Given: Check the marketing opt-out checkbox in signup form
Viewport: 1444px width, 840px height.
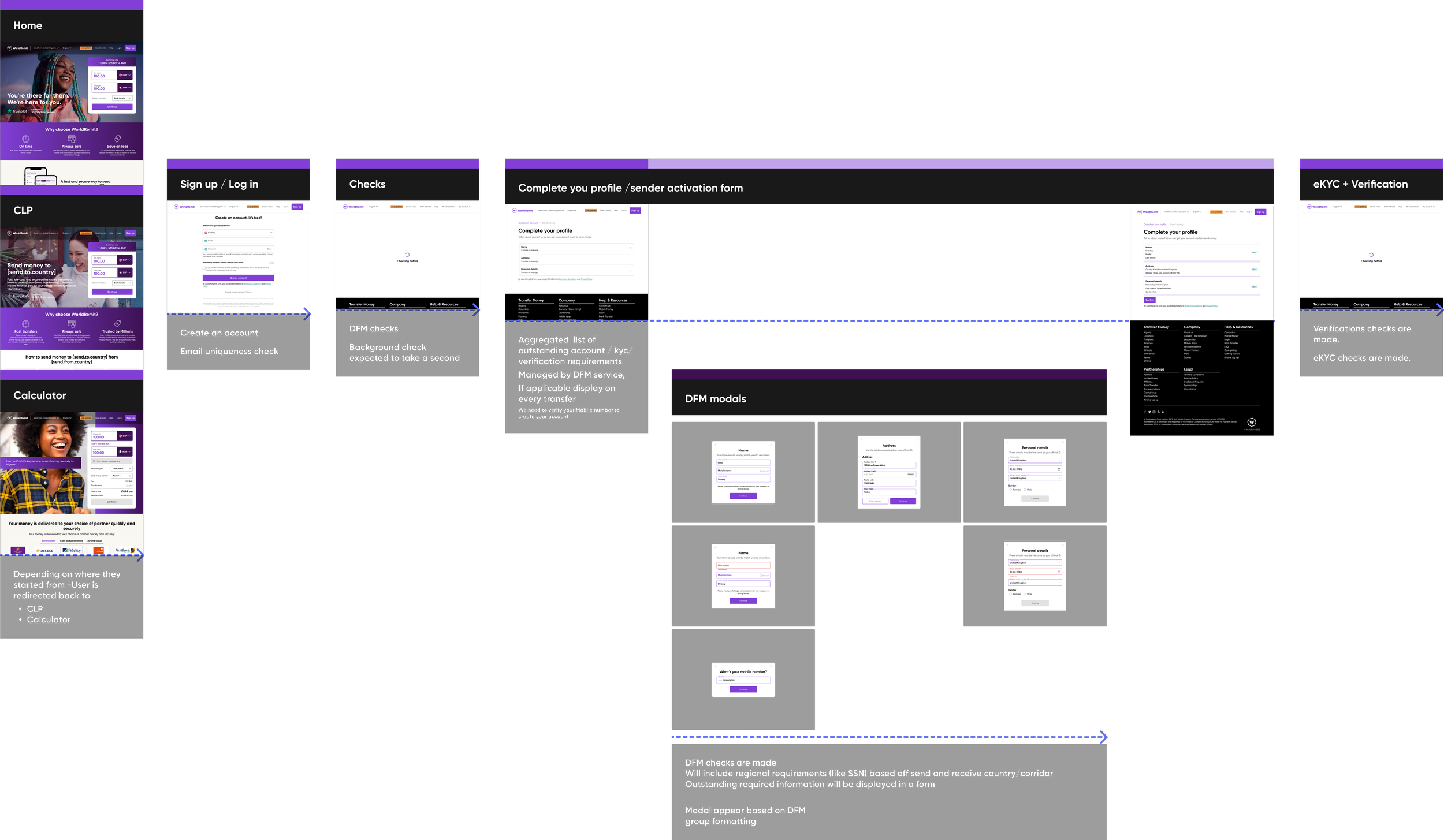Looking at the screenshot, I should click(x=204, y=268).
